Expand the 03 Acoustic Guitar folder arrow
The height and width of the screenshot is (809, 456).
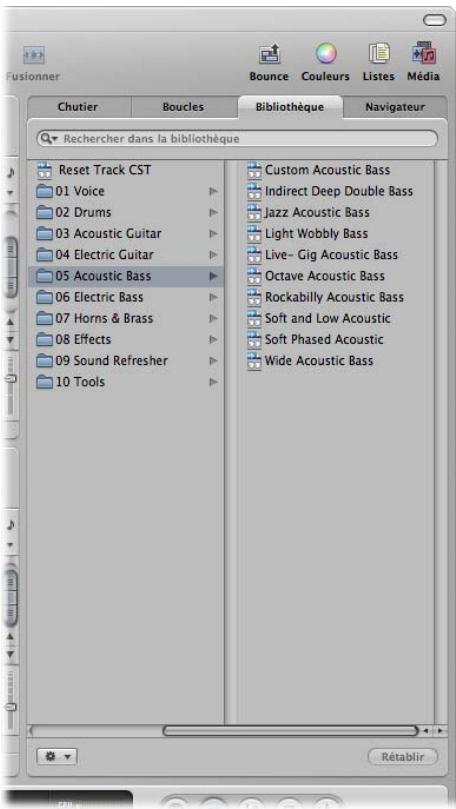(x=213, y=234)
